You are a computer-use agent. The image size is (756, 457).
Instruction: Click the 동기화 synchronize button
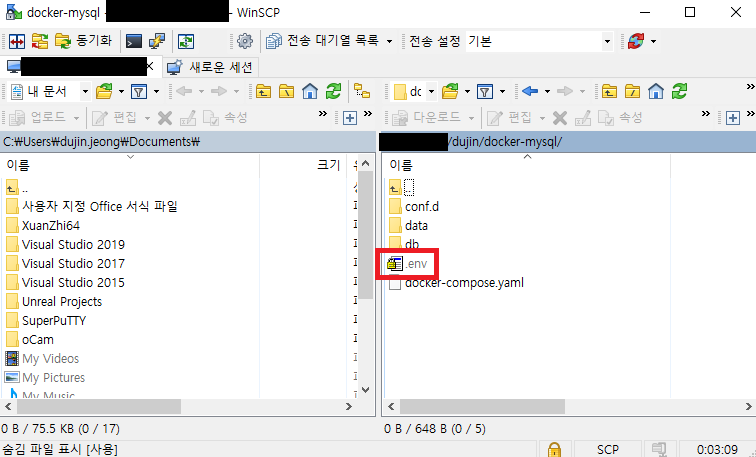[83, 41]
